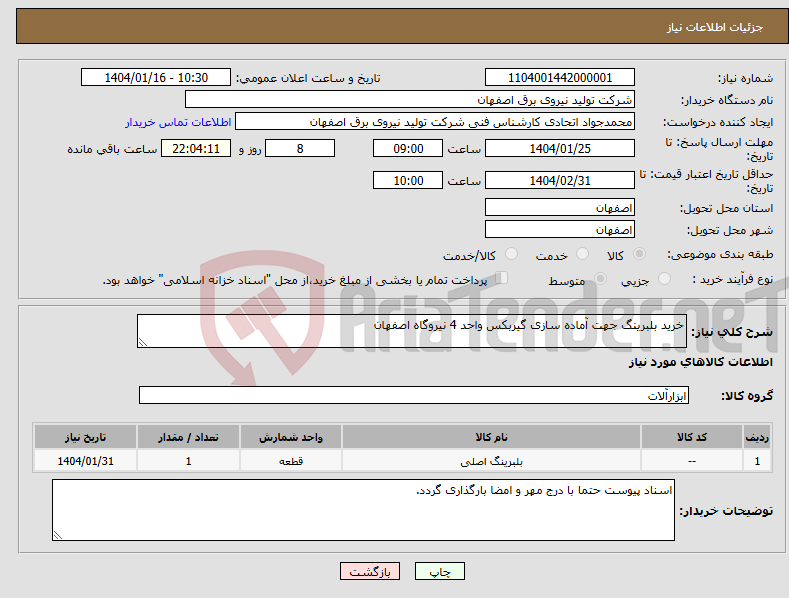Click requester field محمدجواد اتحادی
Screen dimensions: 789x598
coord(435,122)
